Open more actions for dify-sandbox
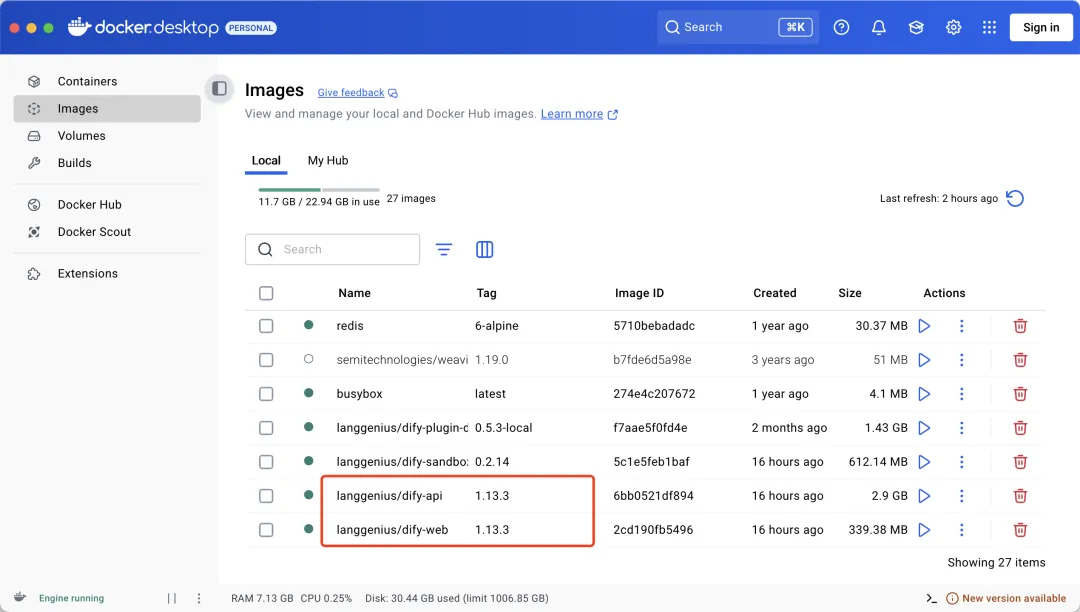 (962, 462)
